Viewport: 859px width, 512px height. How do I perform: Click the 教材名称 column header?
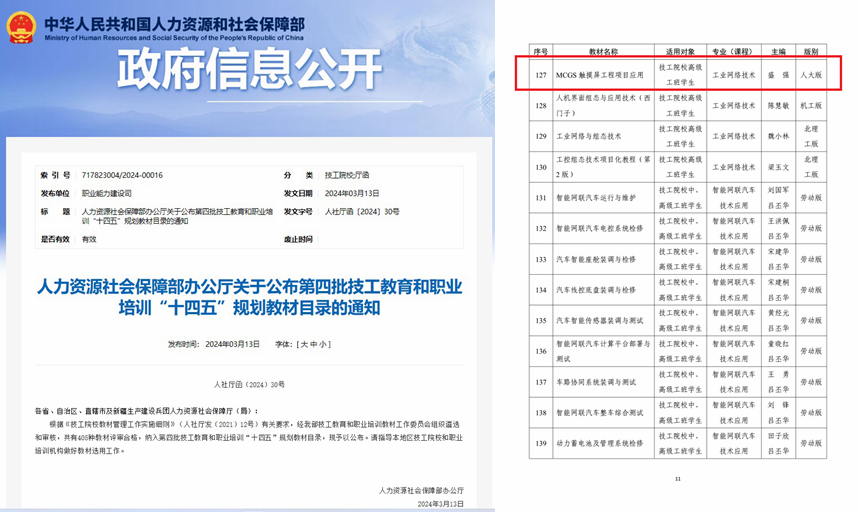[603, 50]
